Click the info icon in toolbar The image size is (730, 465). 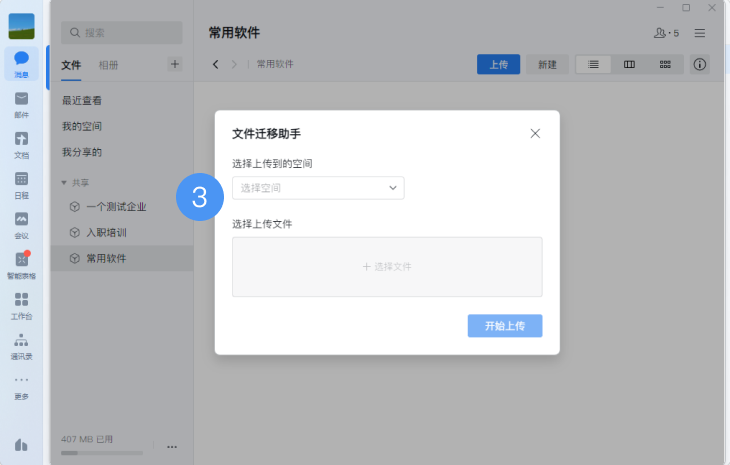point(700,64)
